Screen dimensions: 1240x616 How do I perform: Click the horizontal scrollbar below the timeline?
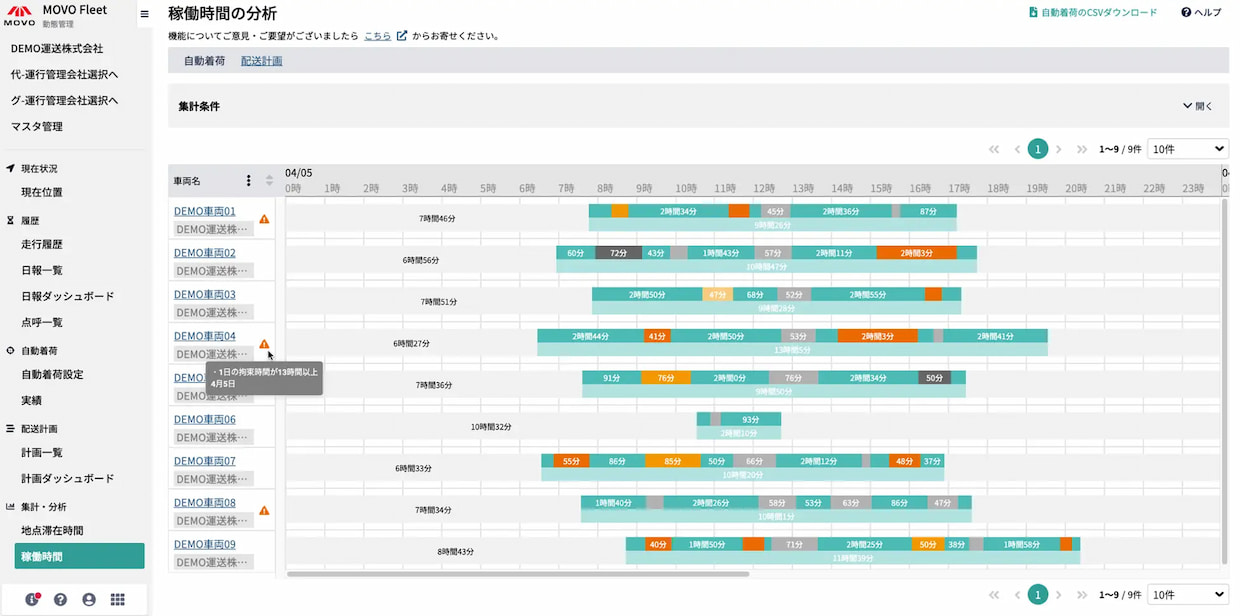coord(518,574)
